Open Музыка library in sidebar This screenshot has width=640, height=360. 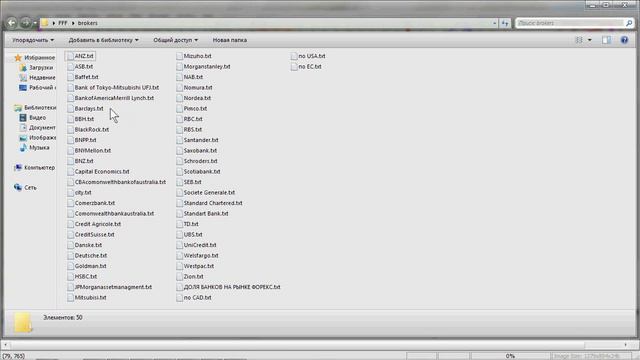(39, 148)
